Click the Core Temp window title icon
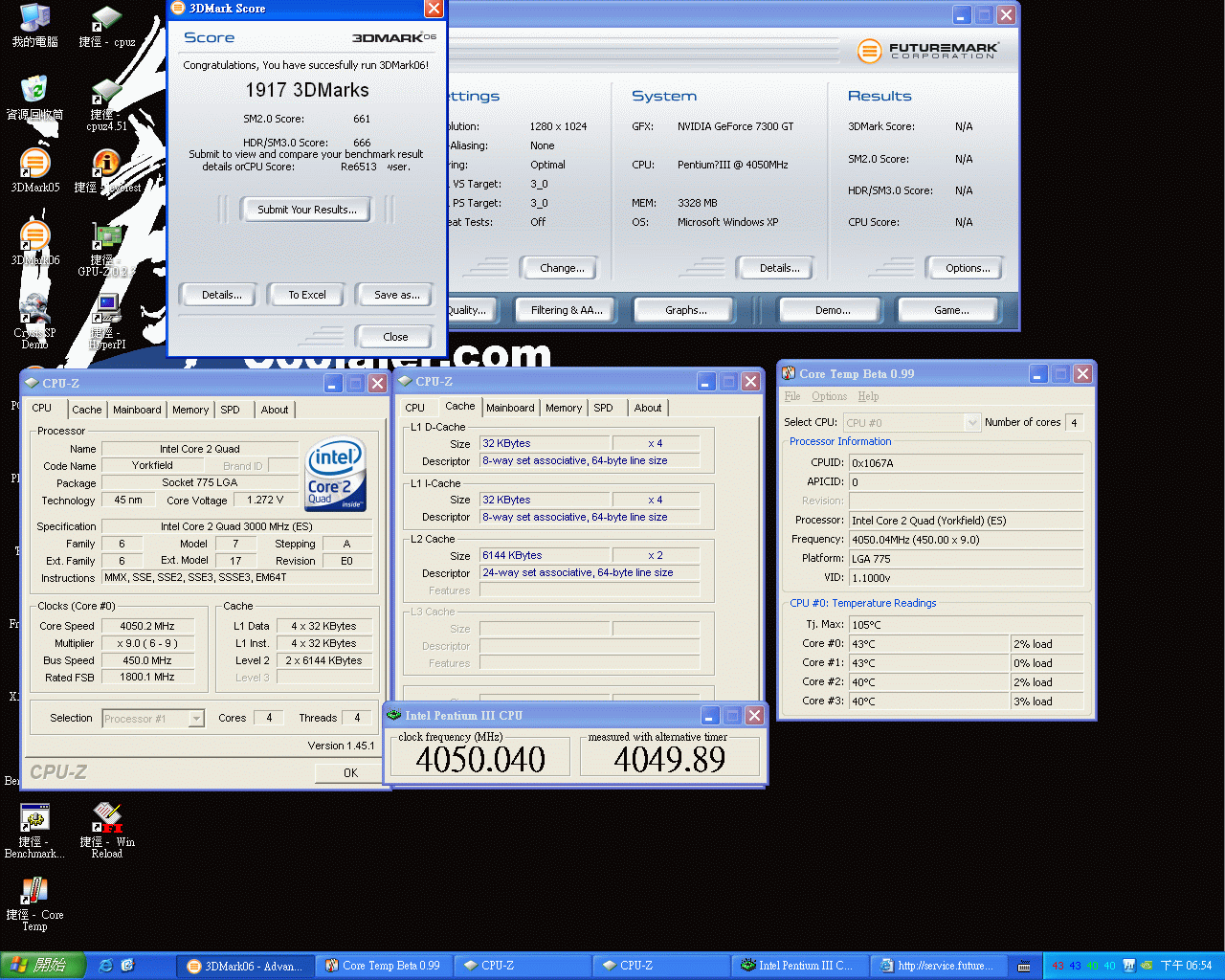This screenshot has height=980, width=1225. click(789, 373)
